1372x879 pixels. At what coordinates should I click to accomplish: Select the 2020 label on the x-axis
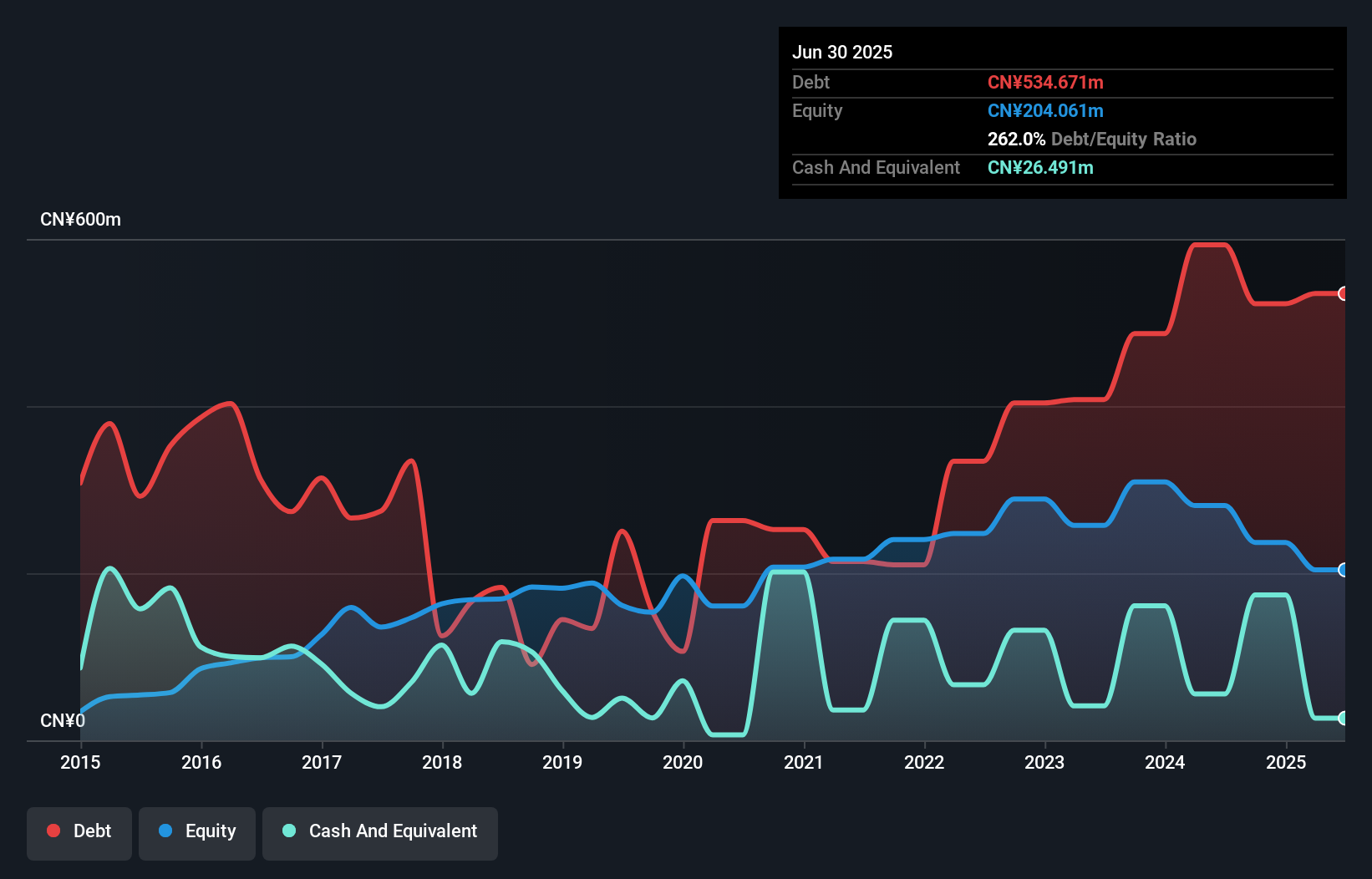tap(683, 762)
